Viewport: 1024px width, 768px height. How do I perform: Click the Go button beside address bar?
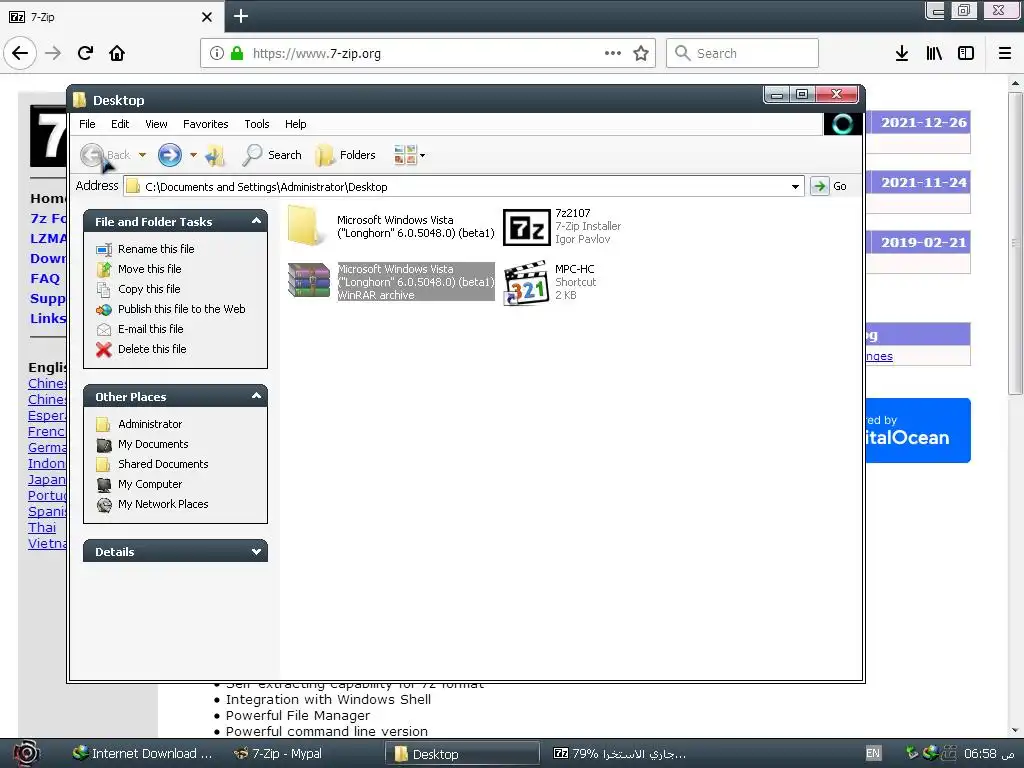point(829,186)
